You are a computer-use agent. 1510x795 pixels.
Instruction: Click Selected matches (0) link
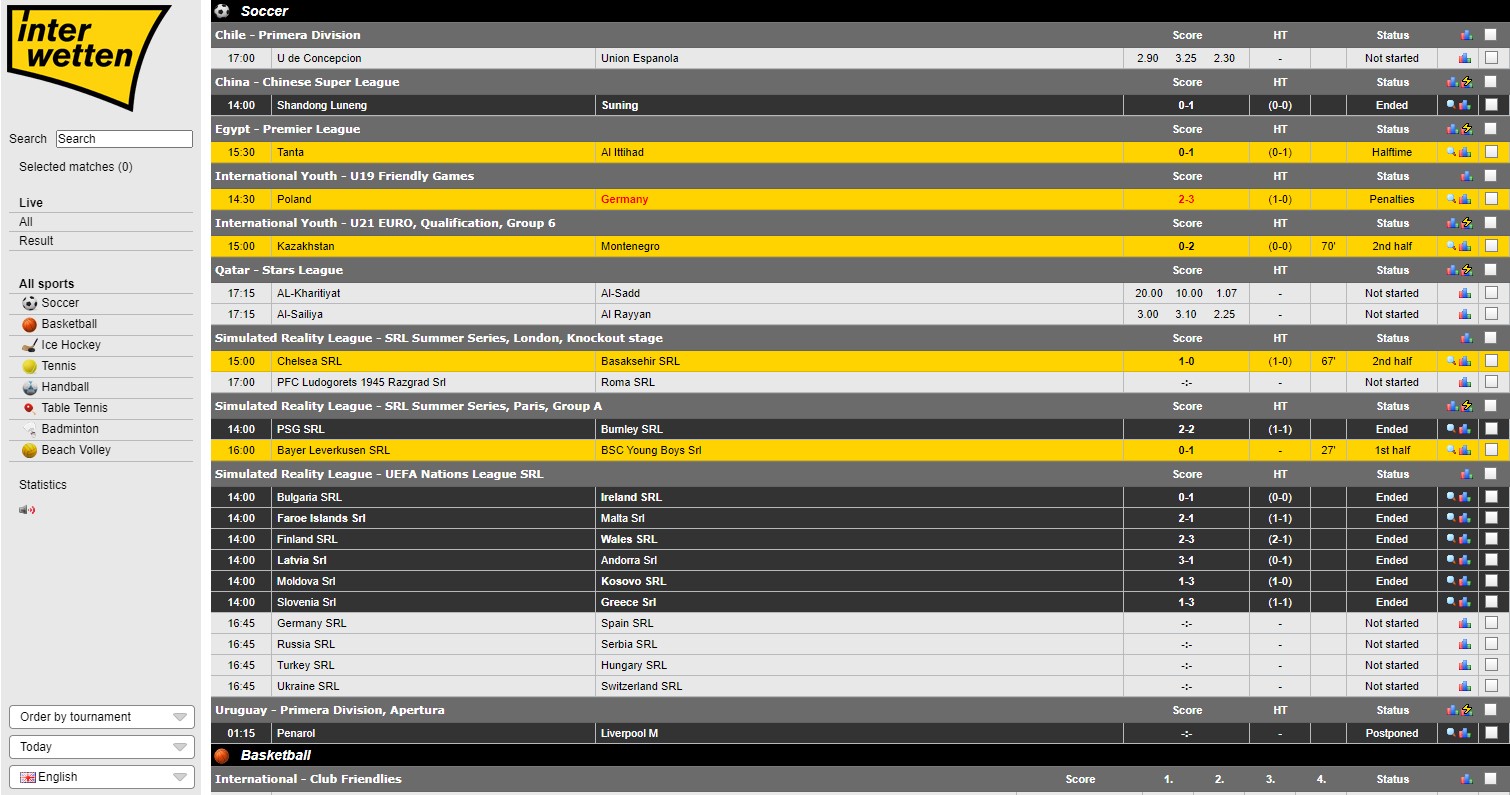(x=76, y=167)
